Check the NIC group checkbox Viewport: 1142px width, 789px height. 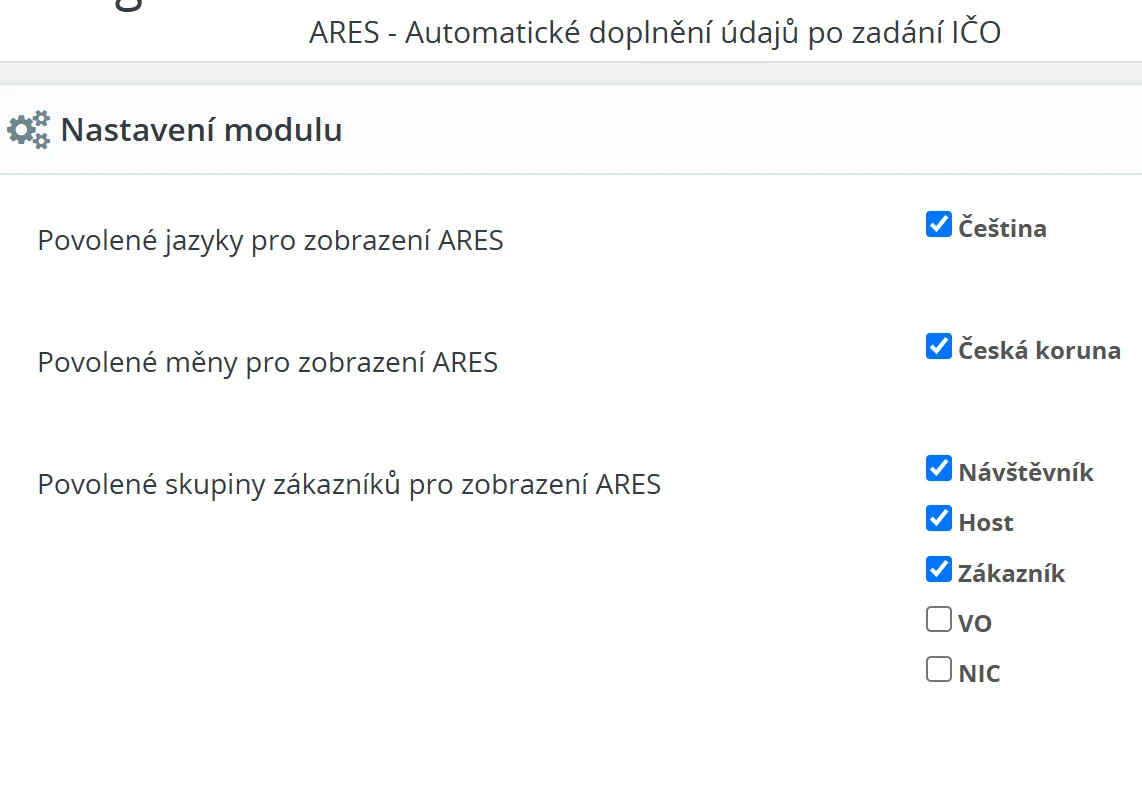click(x=938, y=669)
